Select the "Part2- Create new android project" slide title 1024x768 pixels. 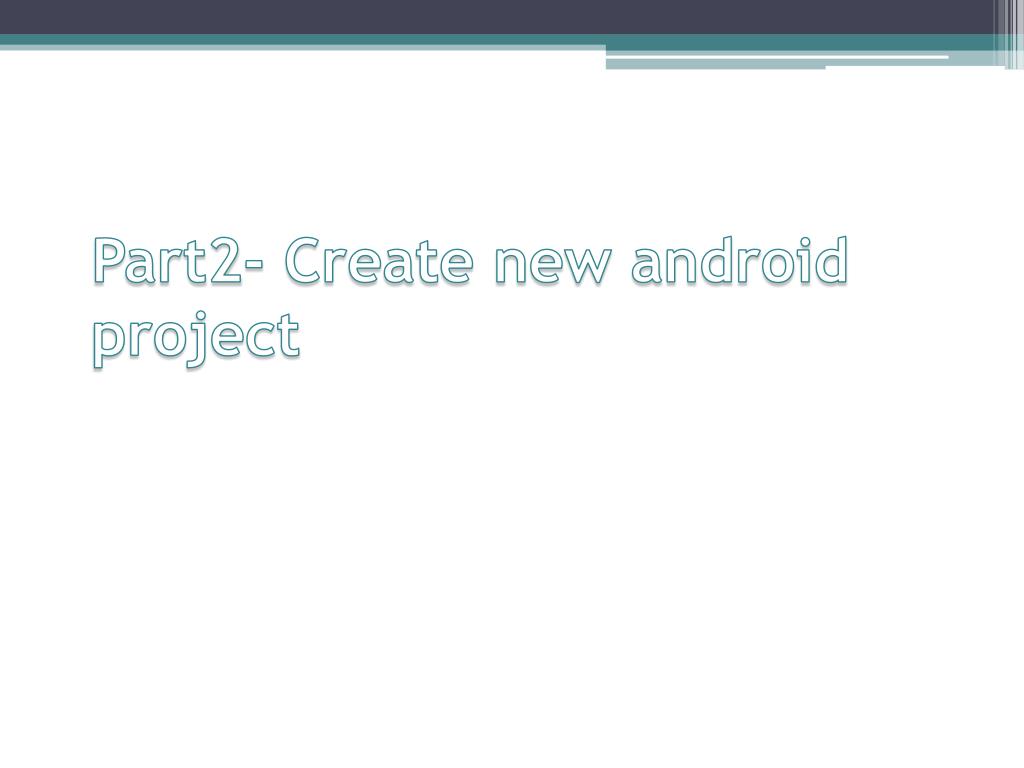(x=470, y=301)
